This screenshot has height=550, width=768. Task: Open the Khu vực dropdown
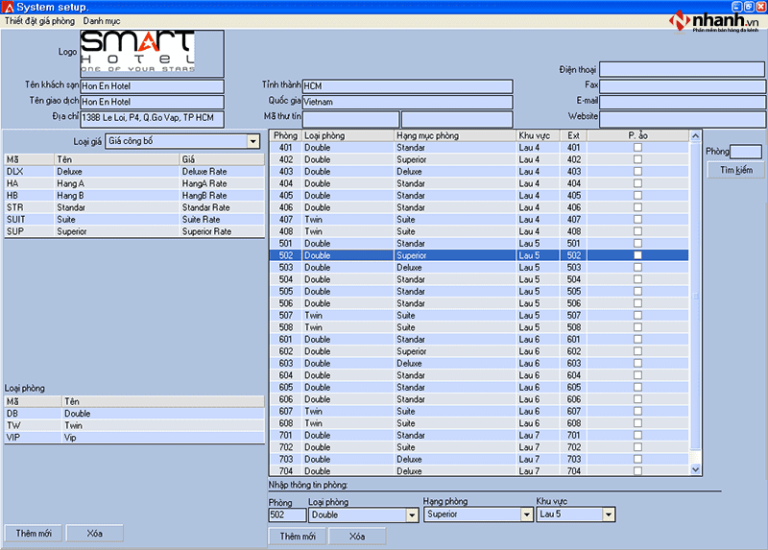coord(608,515)
